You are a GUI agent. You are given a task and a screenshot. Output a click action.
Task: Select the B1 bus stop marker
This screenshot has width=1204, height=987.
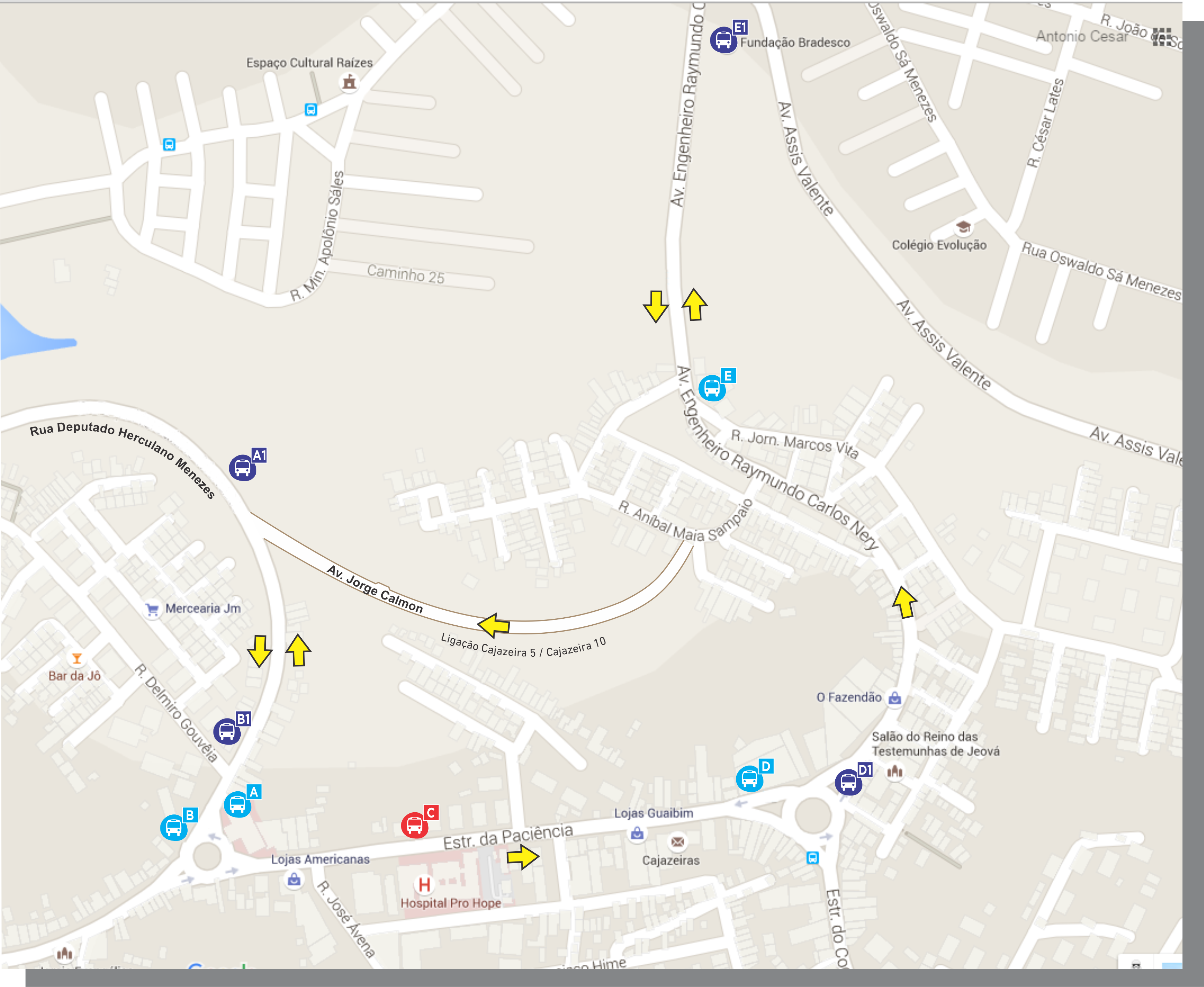pos(227,731)
